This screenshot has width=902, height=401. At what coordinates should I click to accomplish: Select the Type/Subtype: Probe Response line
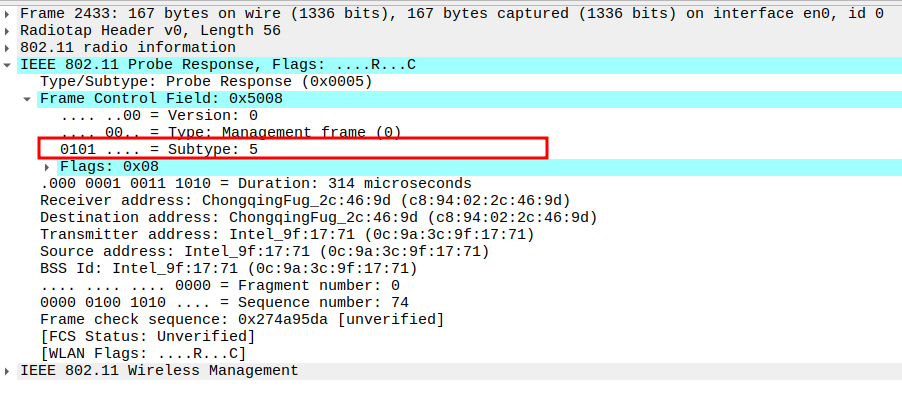(205, 81)
